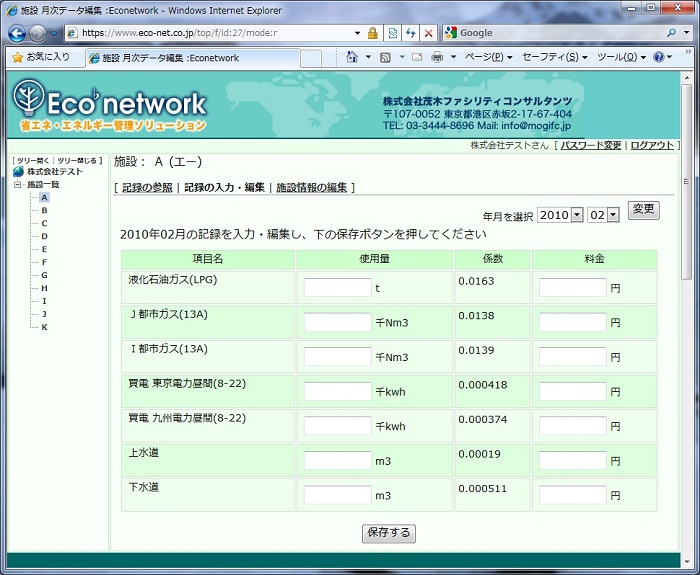Select facility C in tree
700x575 pixels.
[44, 223]
